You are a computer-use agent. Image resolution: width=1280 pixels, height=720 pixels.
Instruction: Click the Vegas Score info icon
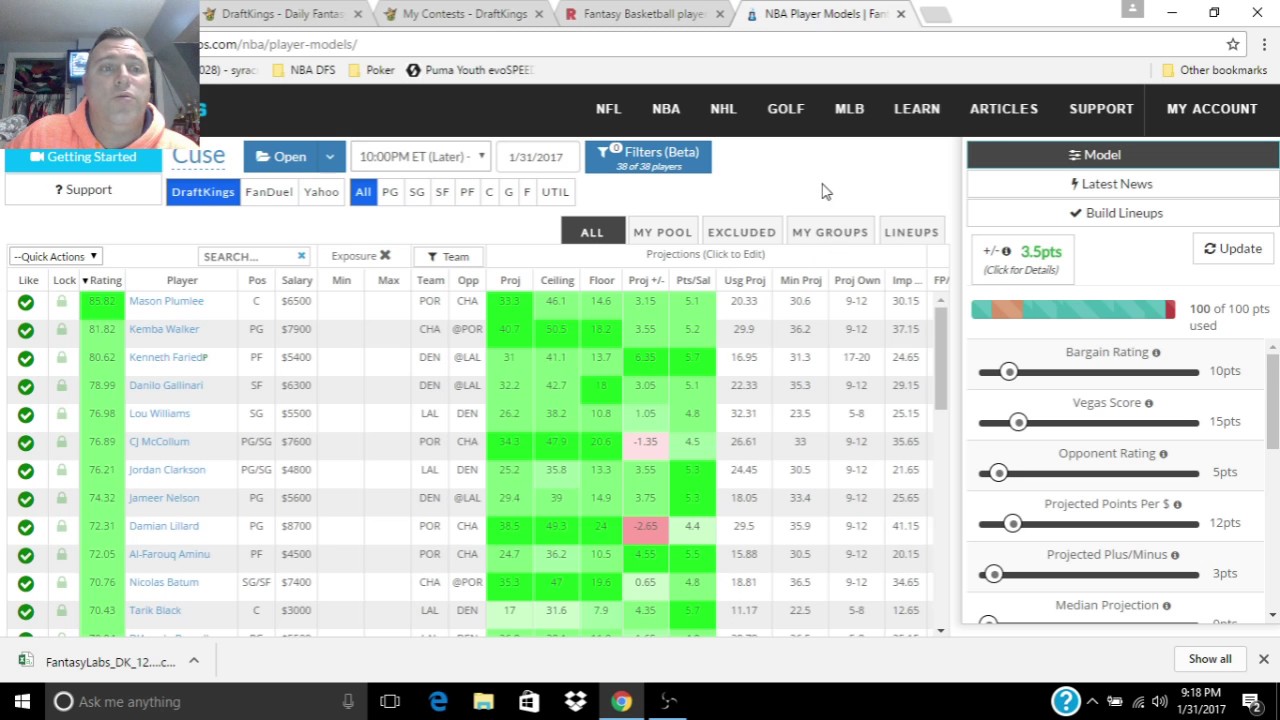pyautogui.click(x=1148, y=403)
